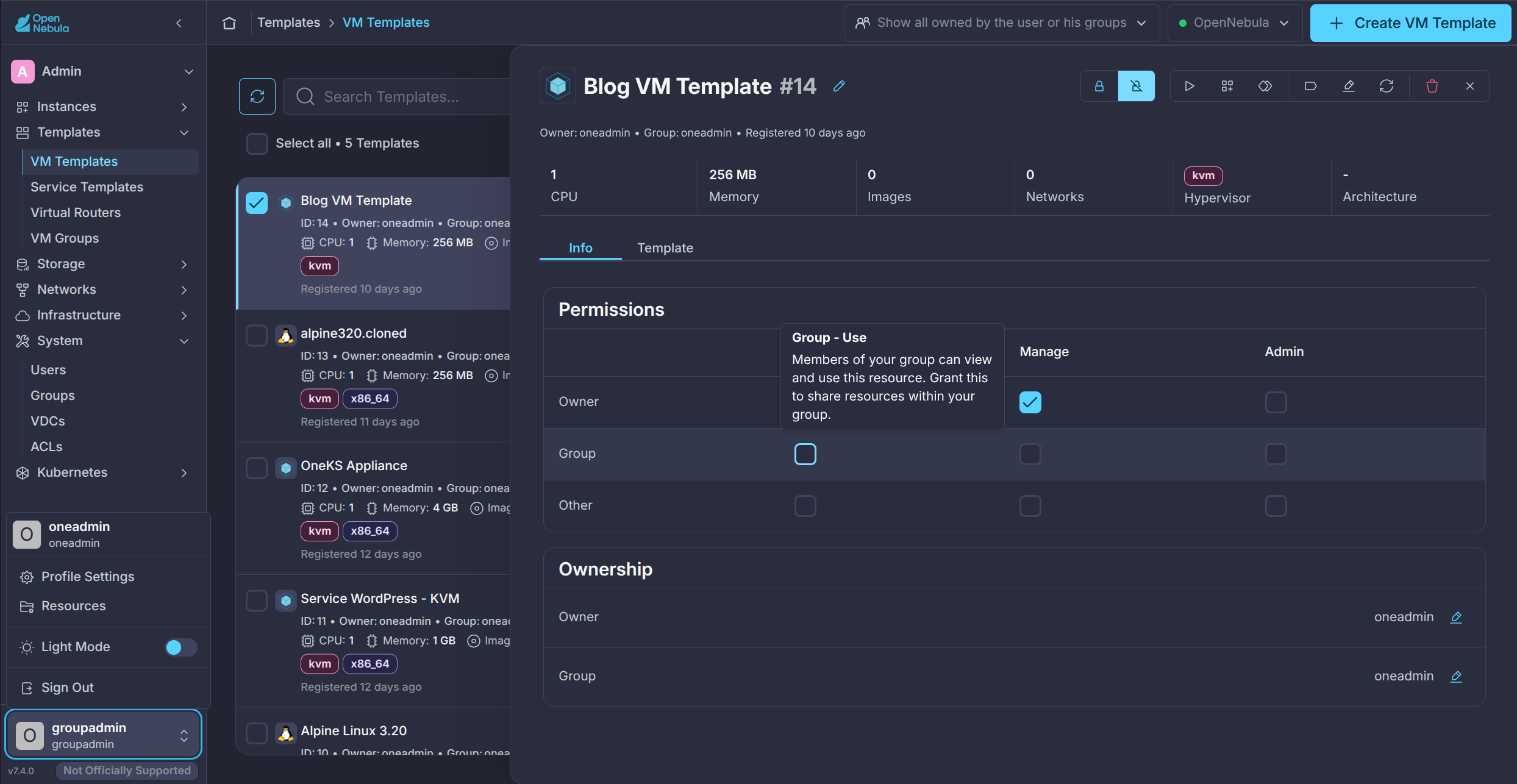Enable Group Use permission checkbox

click(x=805, y=454)
